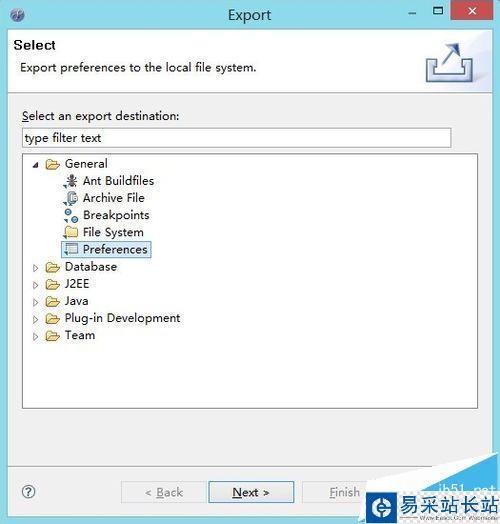
Task: Select Archive File export option
Action: 114,198
